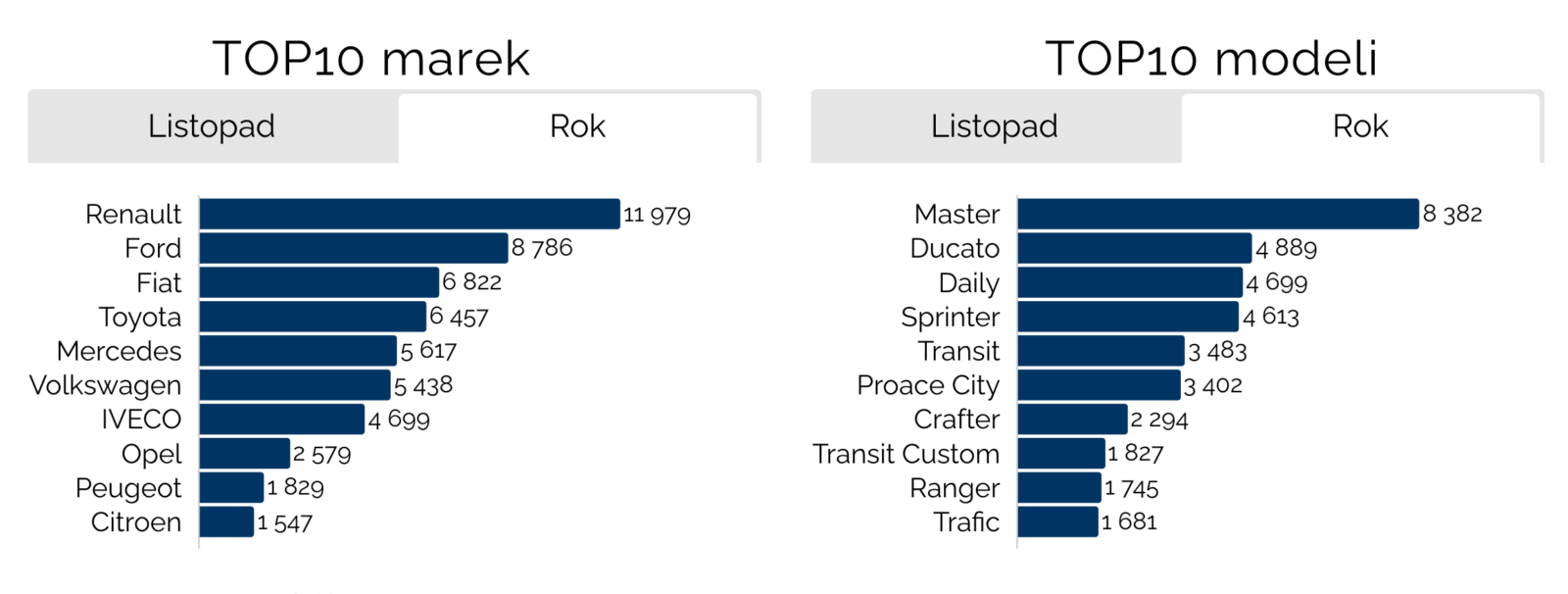The width and height of the screenshot is (1568, 594).
Task: Click the Proace City bar
Action: [x=1100, y=385]
